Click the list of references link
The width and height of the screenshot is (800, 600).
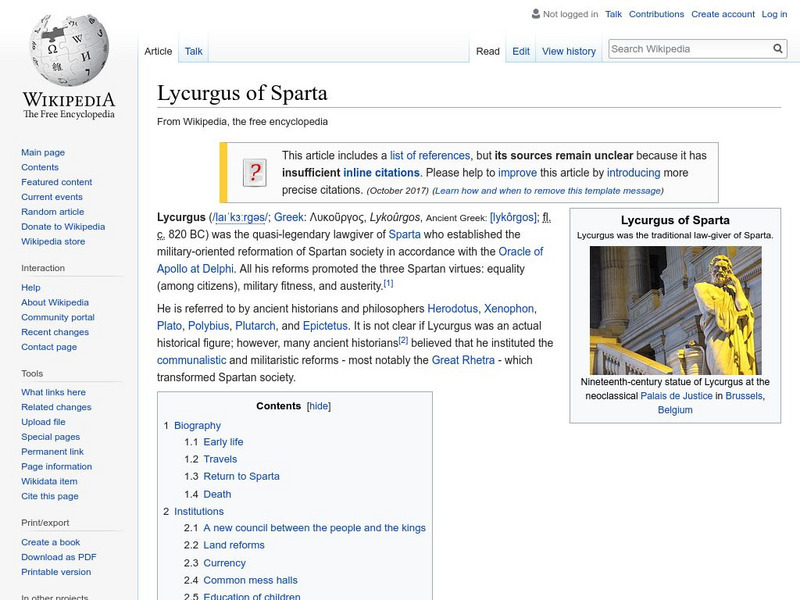pos(430,155)
